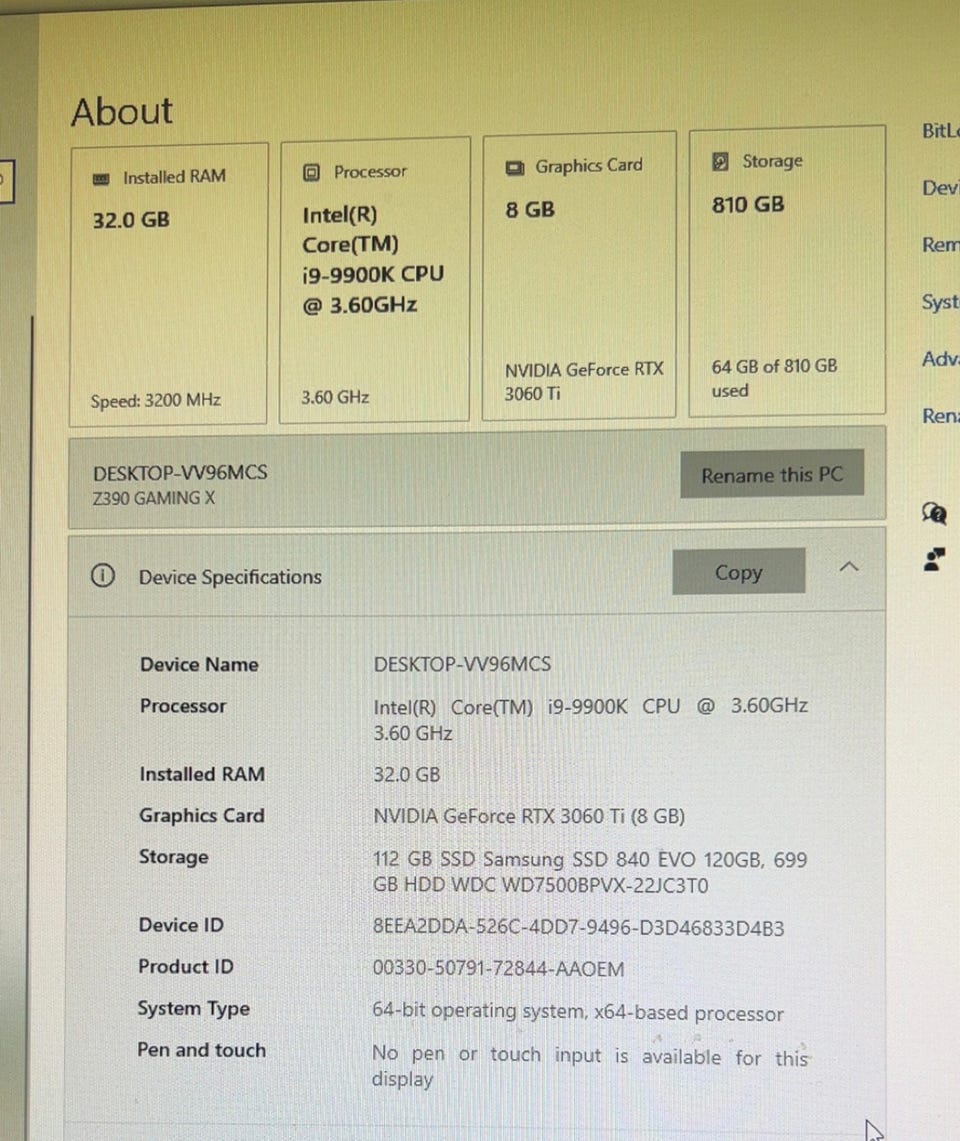The width and height of the screenshot is (960, 1141).
Task: Click the System Type value 64-bit operating system
Action: coord(578,1011)
